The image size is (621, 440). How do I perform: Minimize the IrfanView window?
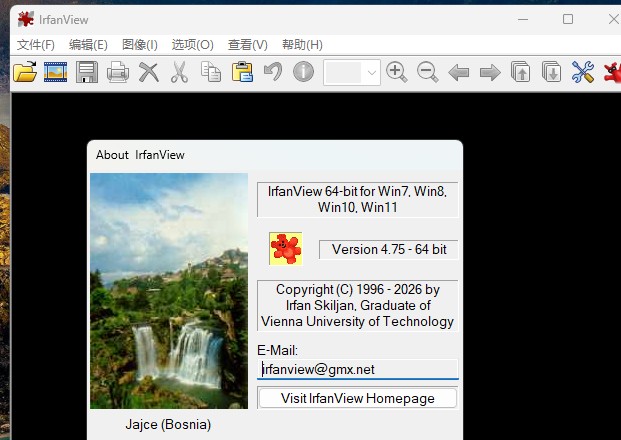(x=523, y=19)
